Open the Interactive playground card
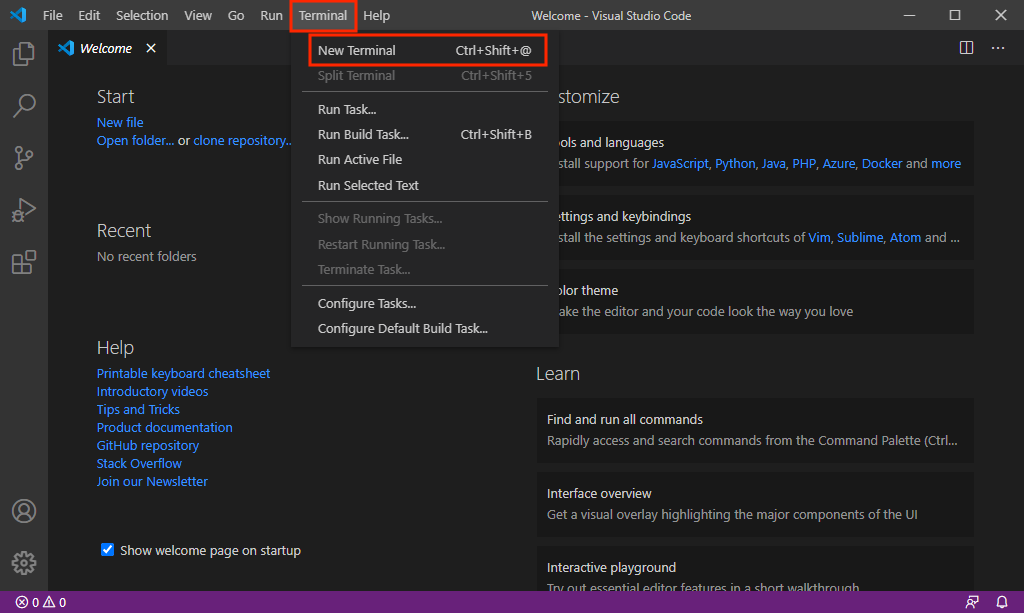The height and width of the screenshot is (613, 1024). 755,569
